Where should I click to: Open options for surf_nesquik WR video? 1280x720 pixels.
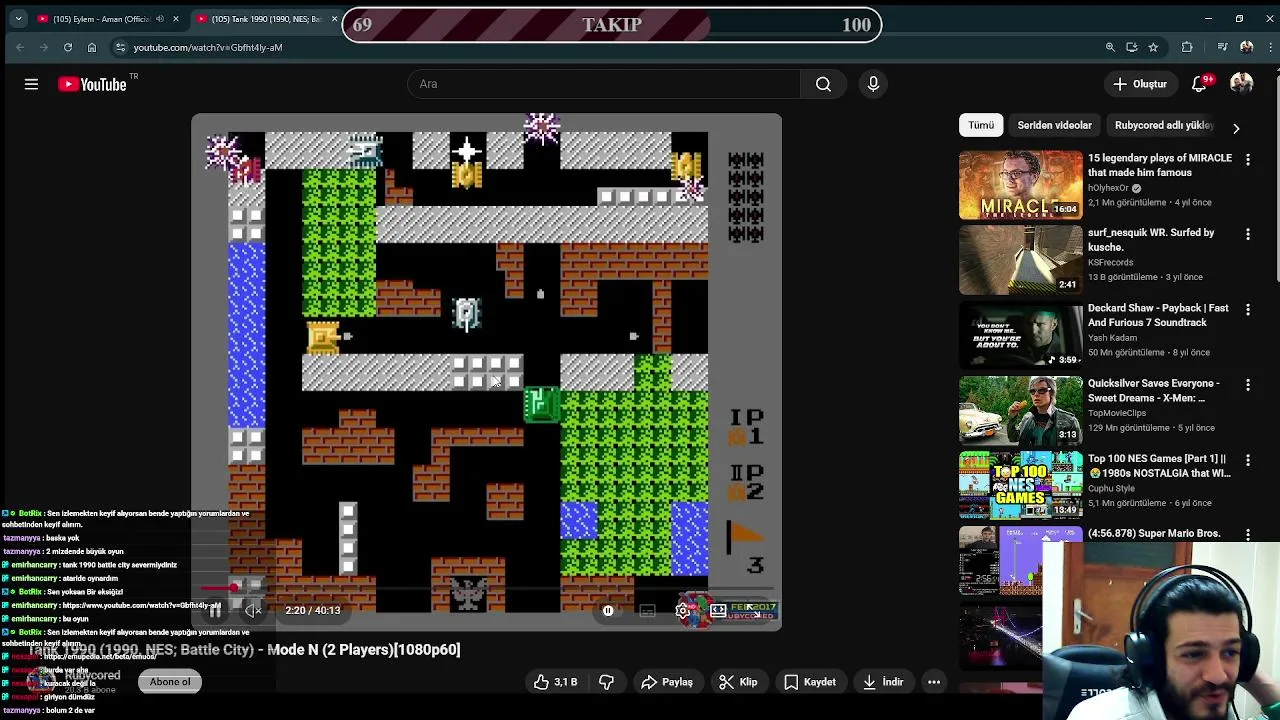pos(1247,234)
